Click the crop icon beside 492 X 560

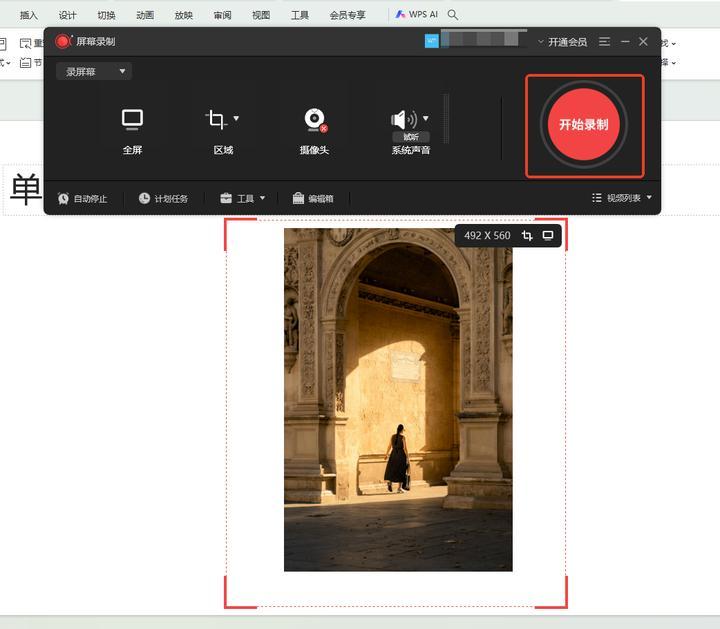528,236
